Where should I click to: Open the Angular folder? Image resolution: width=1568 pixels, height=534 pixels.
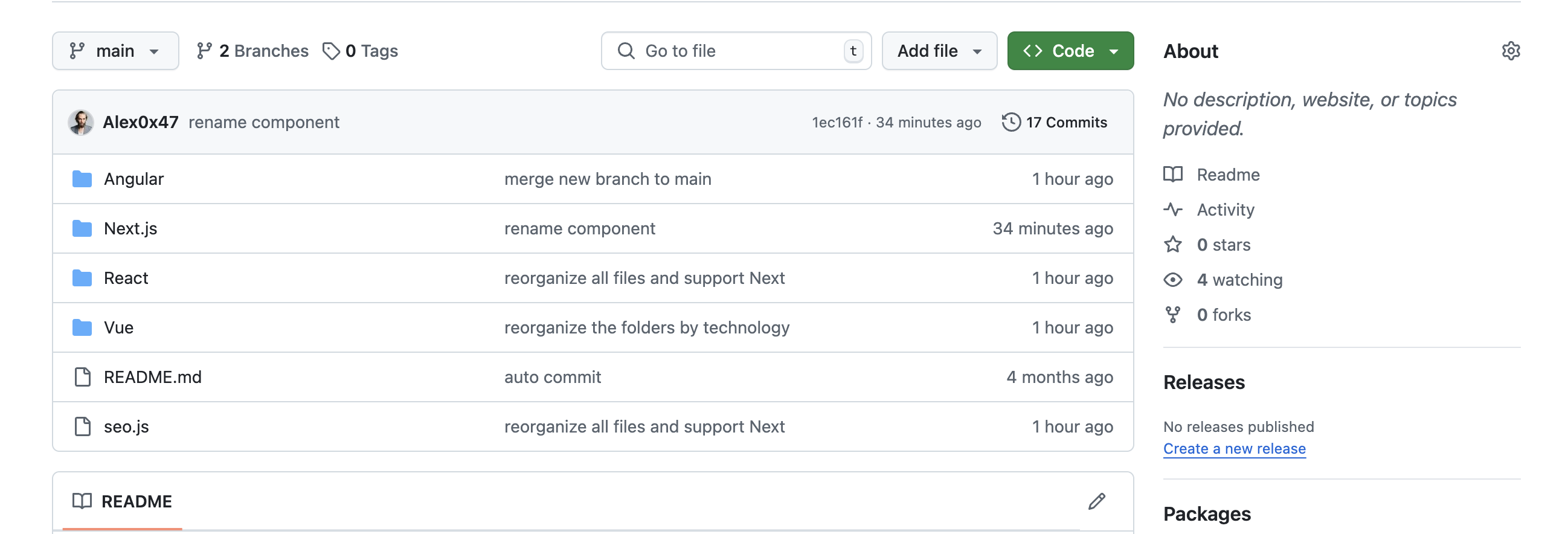(133, 179)
